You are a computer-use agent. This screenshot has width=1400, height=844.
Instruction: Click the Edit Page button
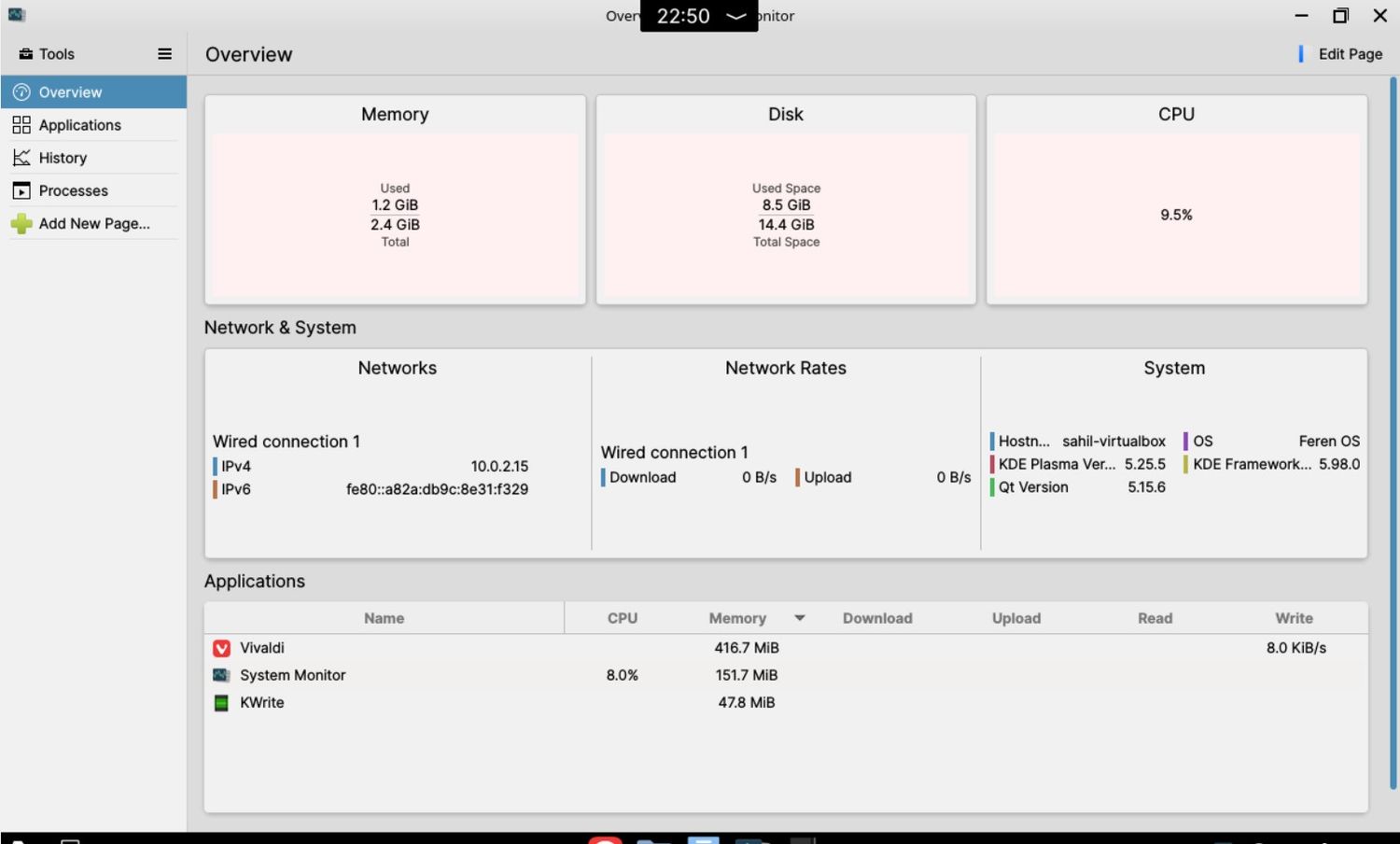coord(1341,54)
